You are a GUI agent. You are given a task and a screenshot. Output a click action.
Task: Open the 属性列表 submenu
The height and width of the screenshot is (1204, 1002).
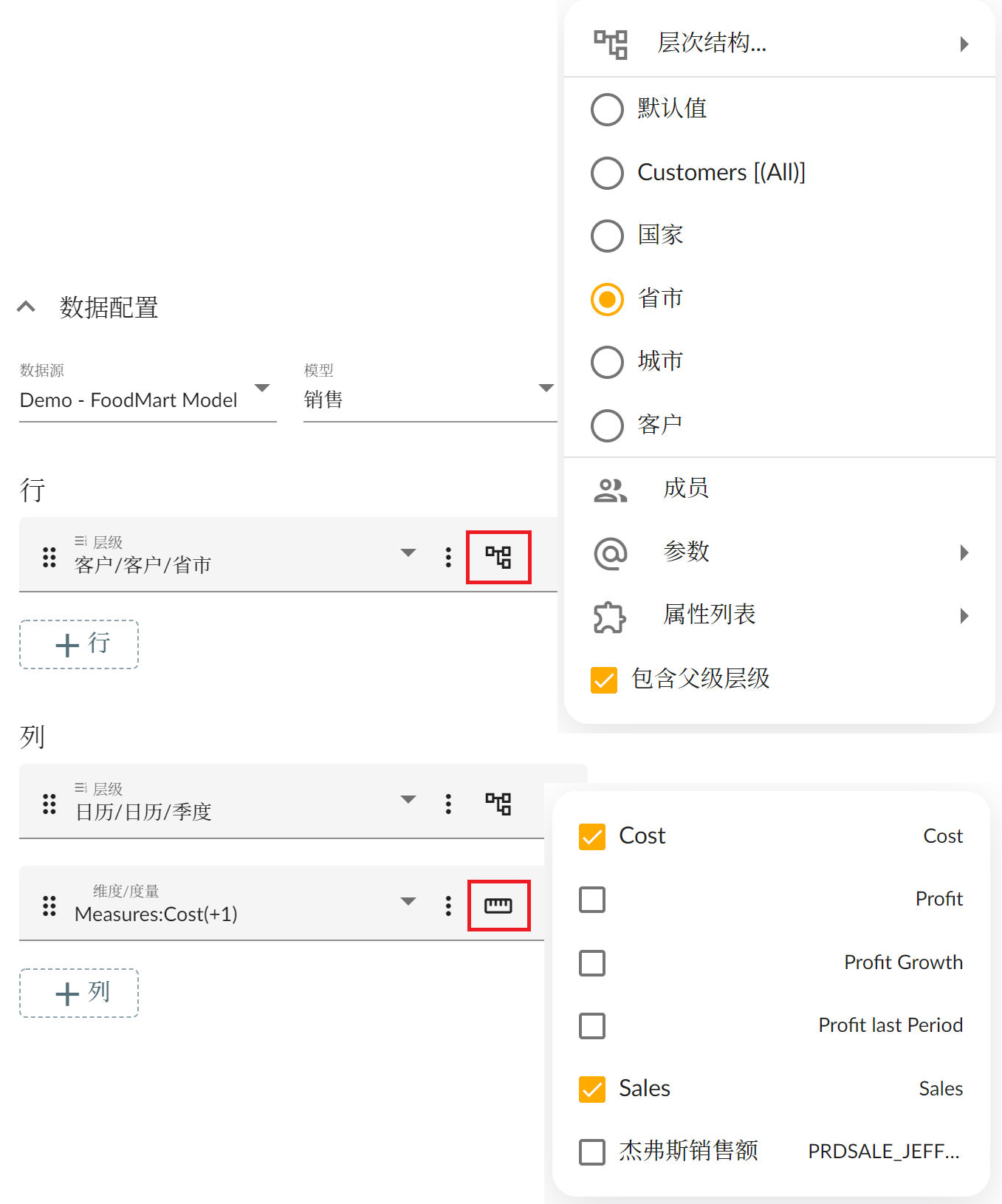779,615
